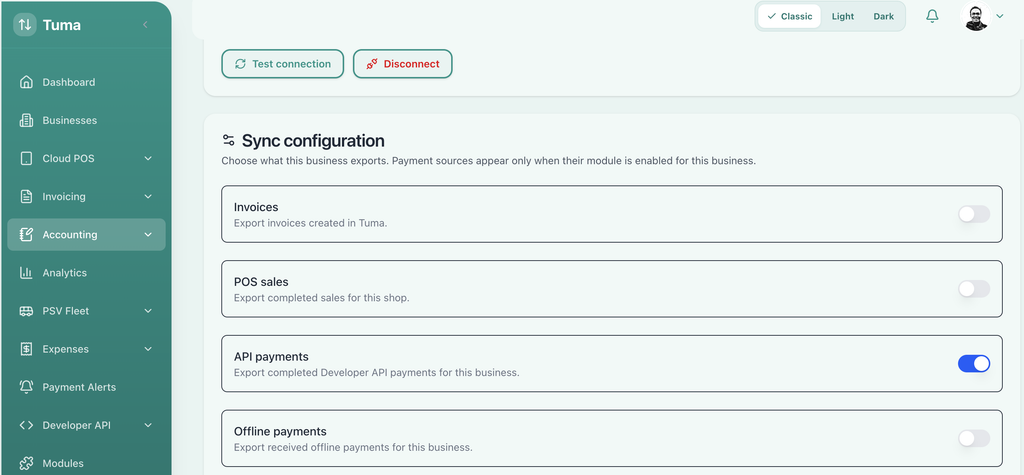Screen dimensions: 1024x475
Task: Expand the Developer API submenu chevron
Action: click(x=148, y=425)
